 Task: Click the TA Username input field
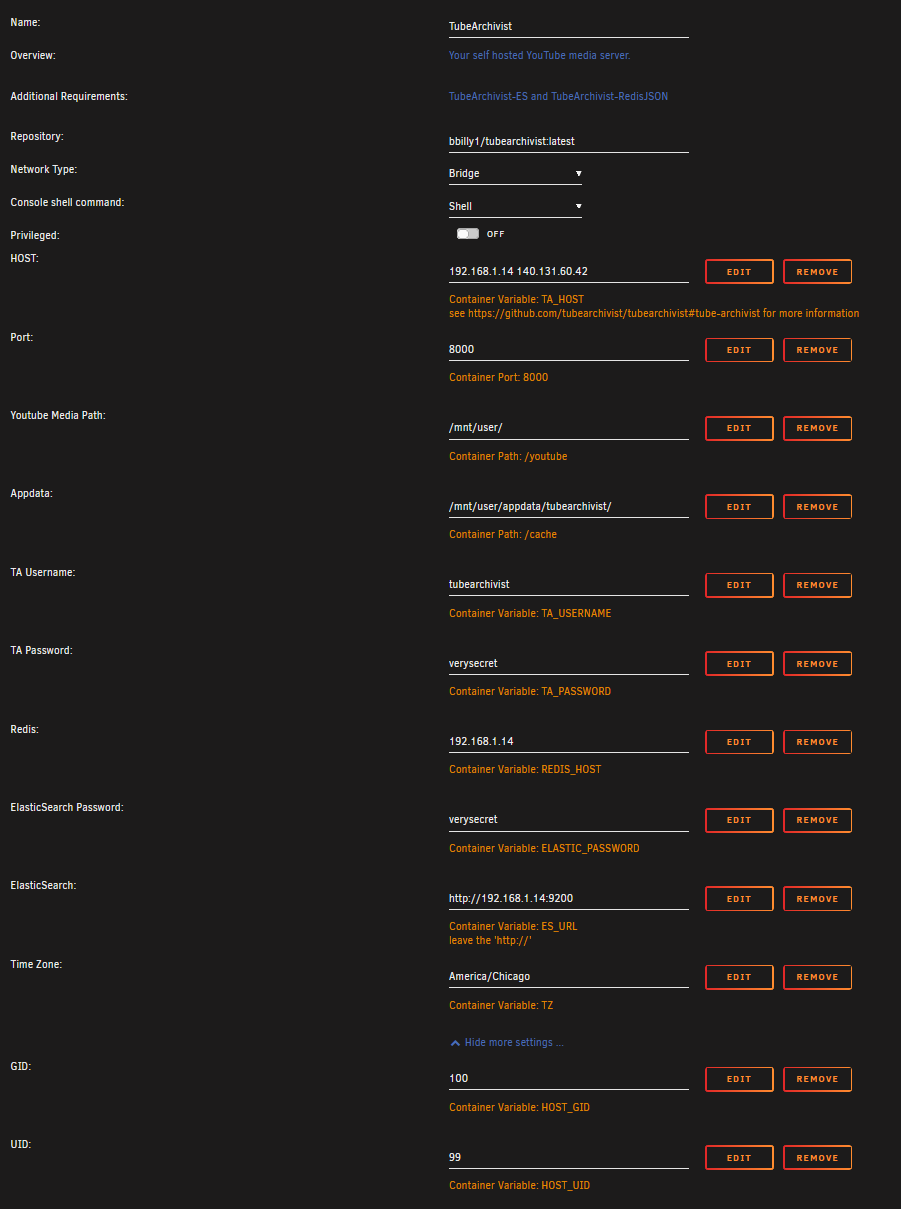point(569,585)
